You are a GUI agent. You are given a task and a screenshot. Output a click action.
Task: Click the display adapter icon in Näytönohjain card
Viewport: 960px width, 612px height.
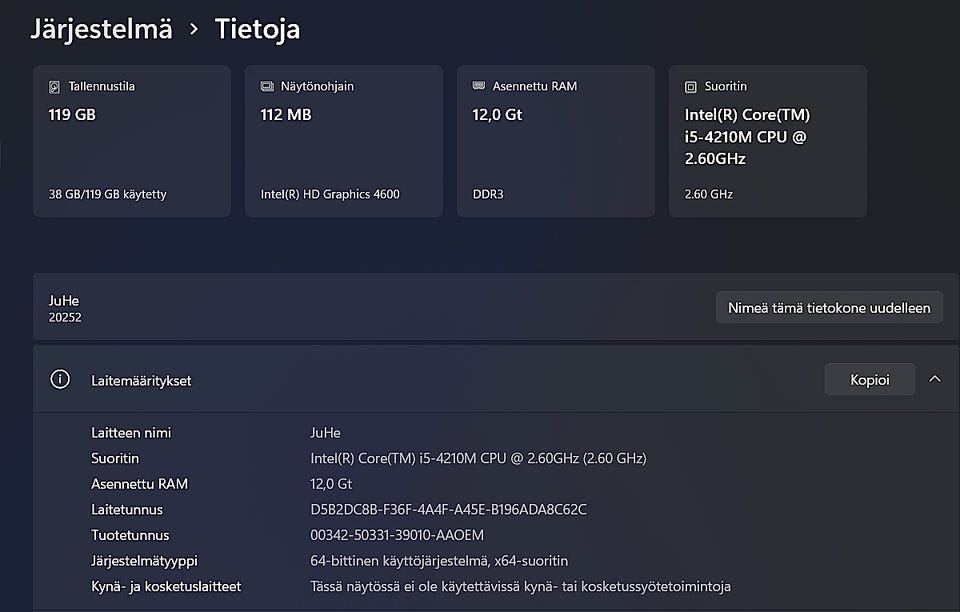[267, 87]
